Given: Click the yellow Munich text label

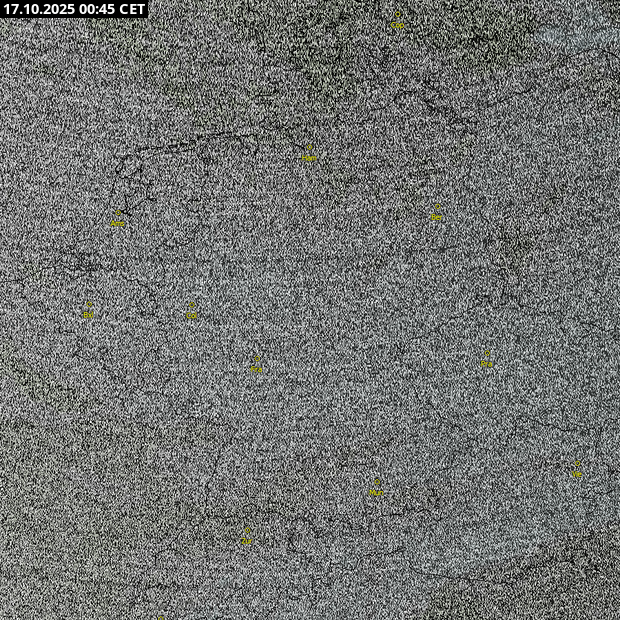Looking at the screenshot, I should (x=377, y=492).
